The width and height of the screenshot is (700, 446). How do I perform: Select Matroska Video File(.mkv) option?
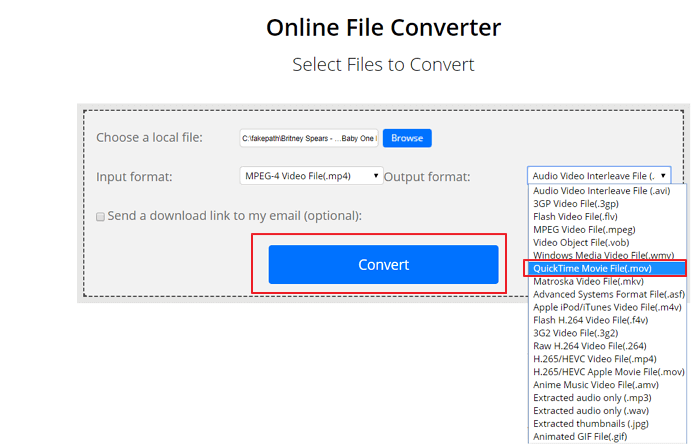[607, 281]
